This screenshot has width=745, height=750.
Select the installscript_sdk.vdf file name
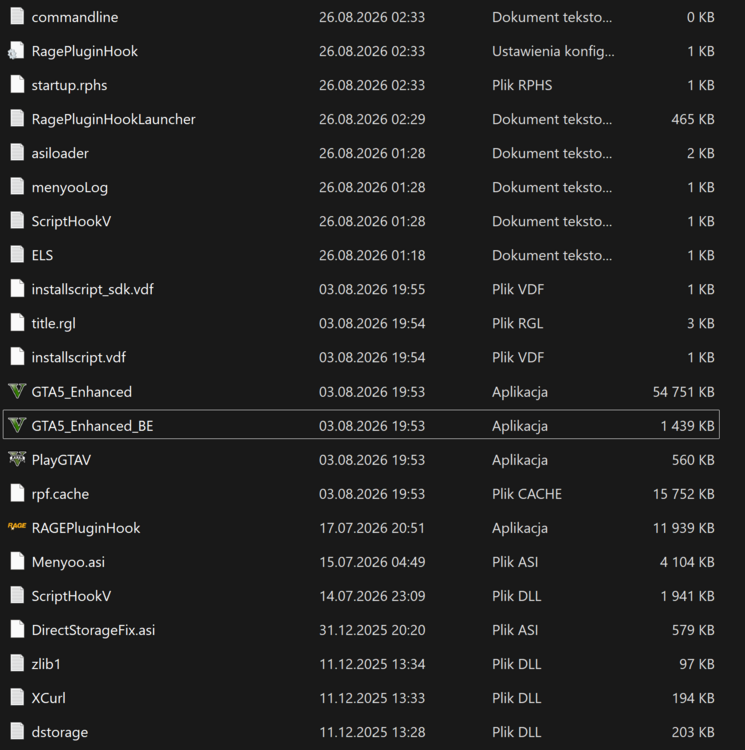click(93, 289)
